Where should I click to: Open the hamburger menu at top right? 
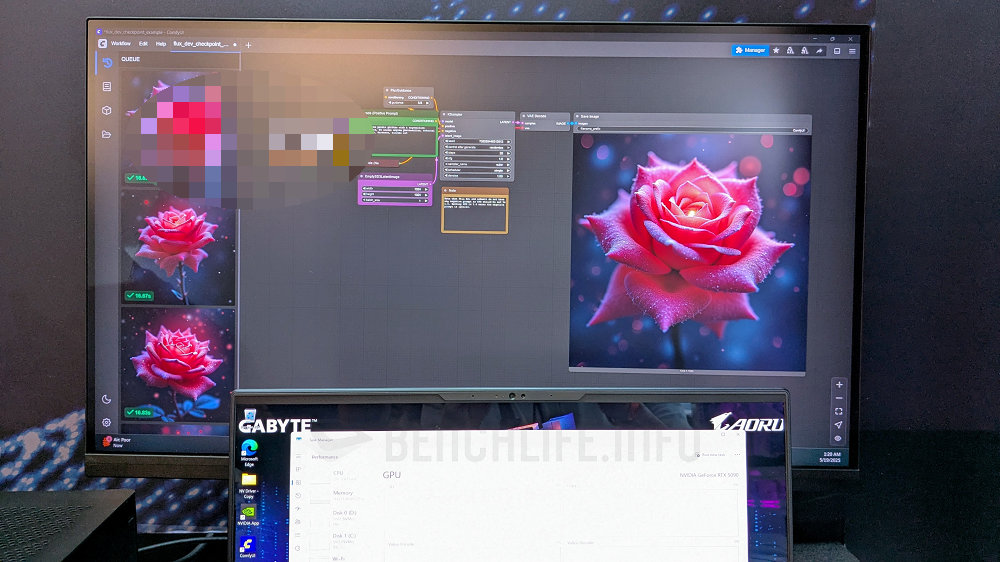point(852,51)
